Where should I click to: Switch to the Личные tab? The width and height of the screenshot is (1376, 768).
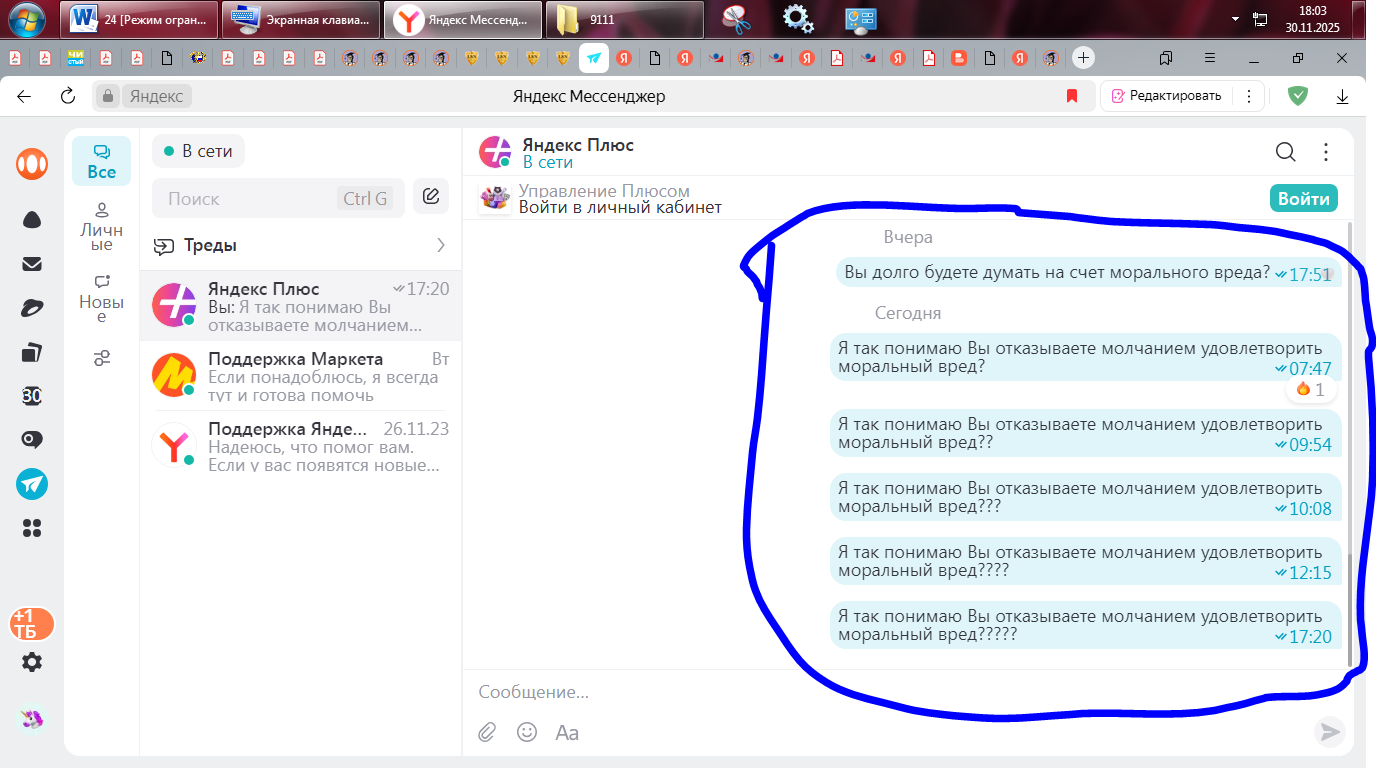pyautogui.click(x=101, y=226)
